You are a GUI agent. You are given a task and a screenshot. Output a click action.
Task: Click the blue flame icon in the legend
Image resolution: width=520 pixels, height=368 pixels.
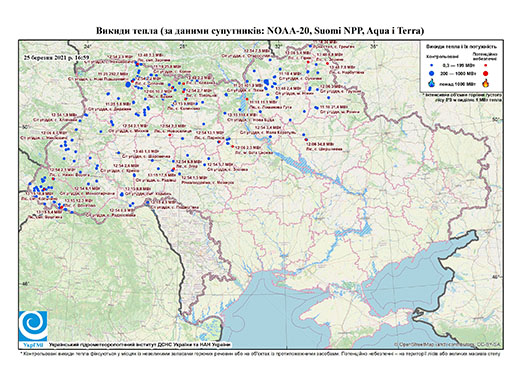click(432, 83)
